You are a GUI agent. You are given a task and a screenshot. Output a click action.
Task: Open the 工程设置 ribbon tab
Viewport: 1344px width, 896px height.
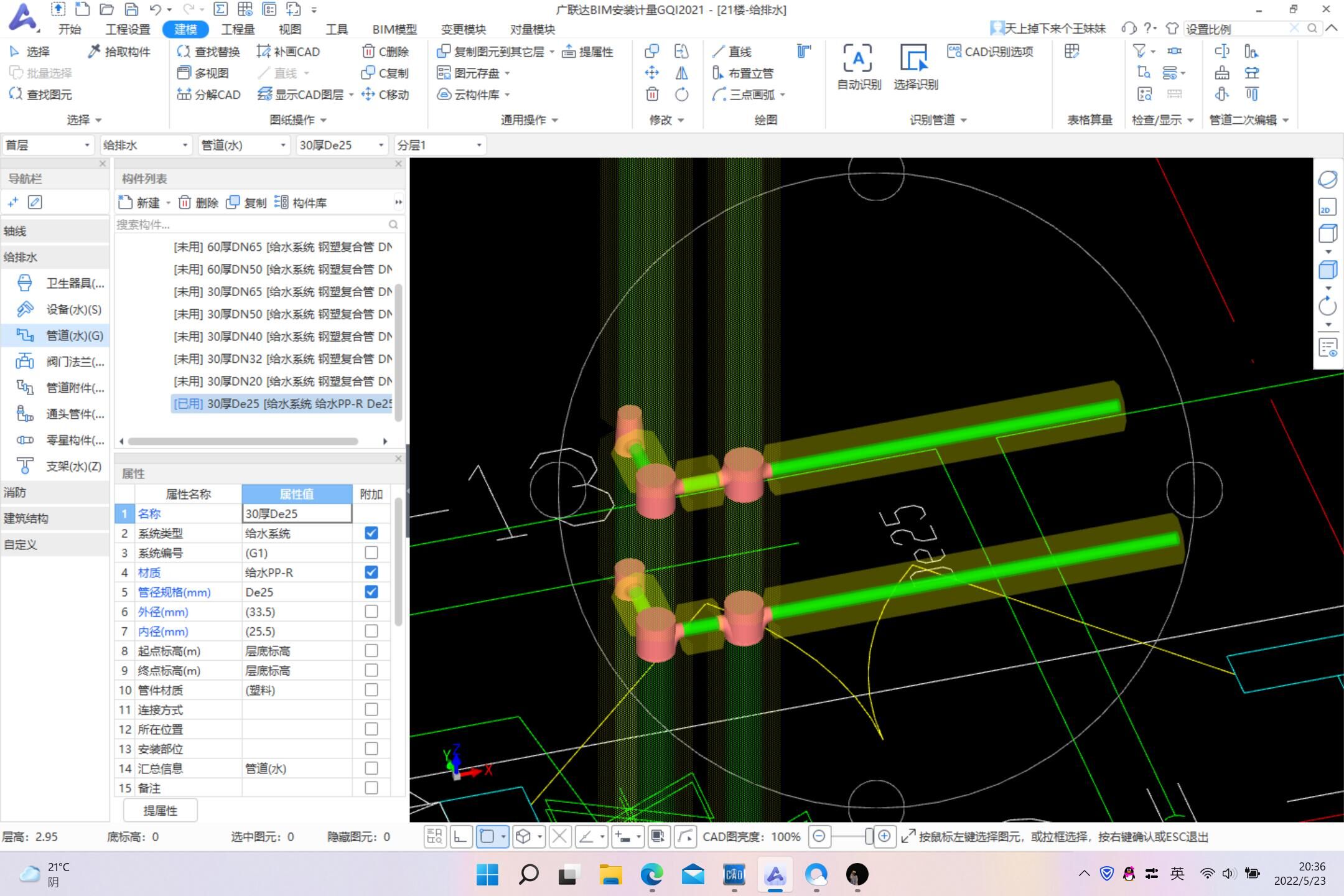(128, 29)
